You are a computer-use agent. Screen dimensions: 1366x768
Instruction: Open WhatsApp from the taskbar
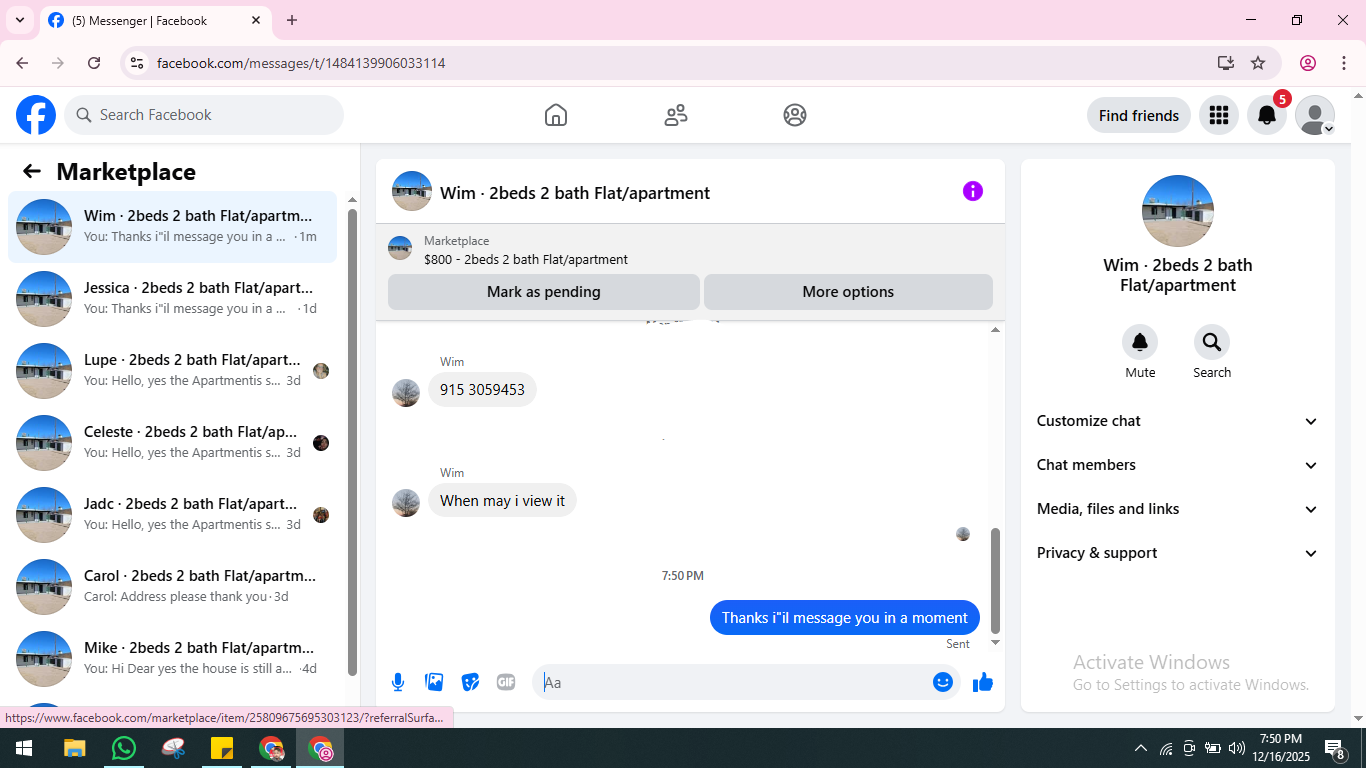[x=124, y=748]
